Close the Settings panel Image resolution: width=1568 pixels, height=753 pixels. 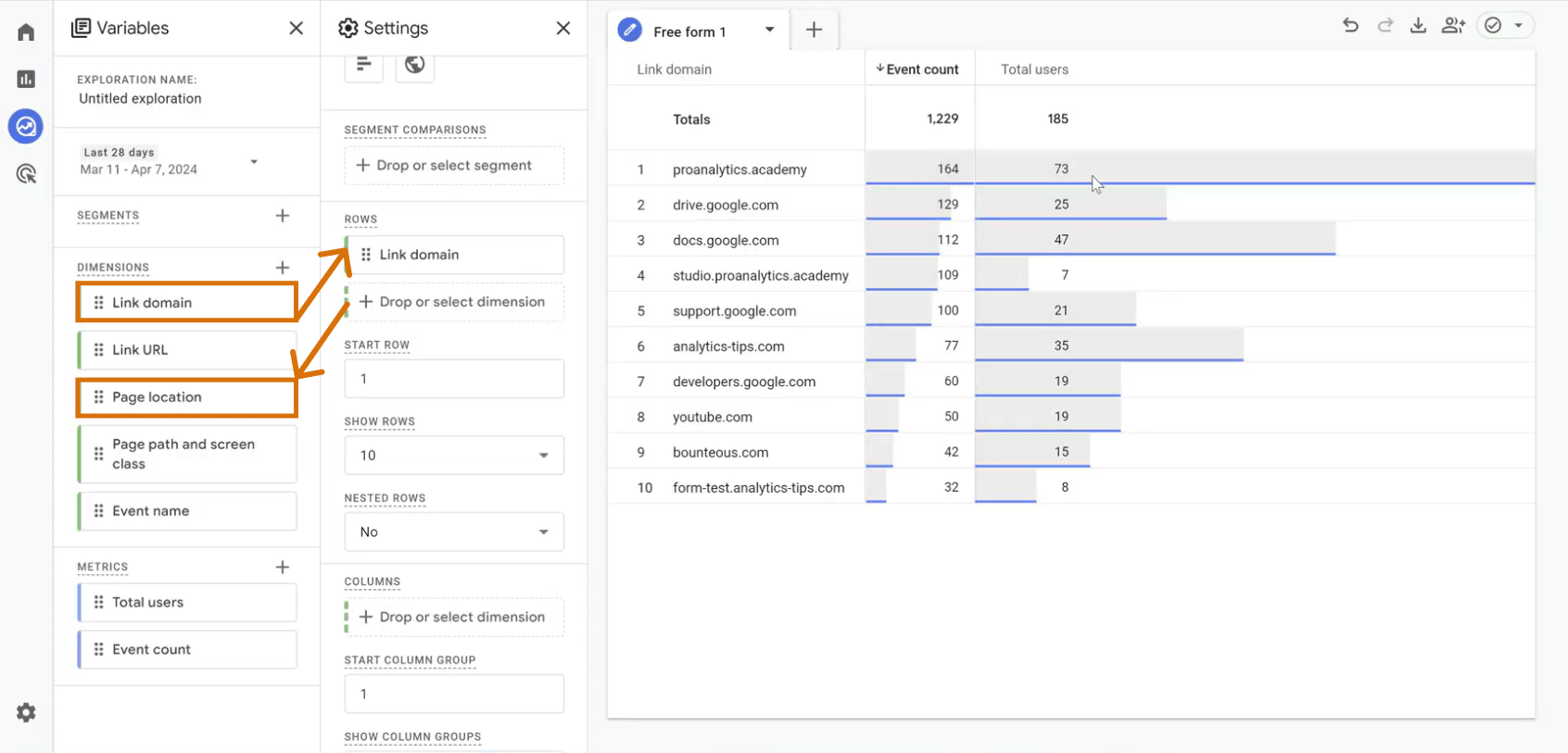pyautogui.click(x=563, y=28)
